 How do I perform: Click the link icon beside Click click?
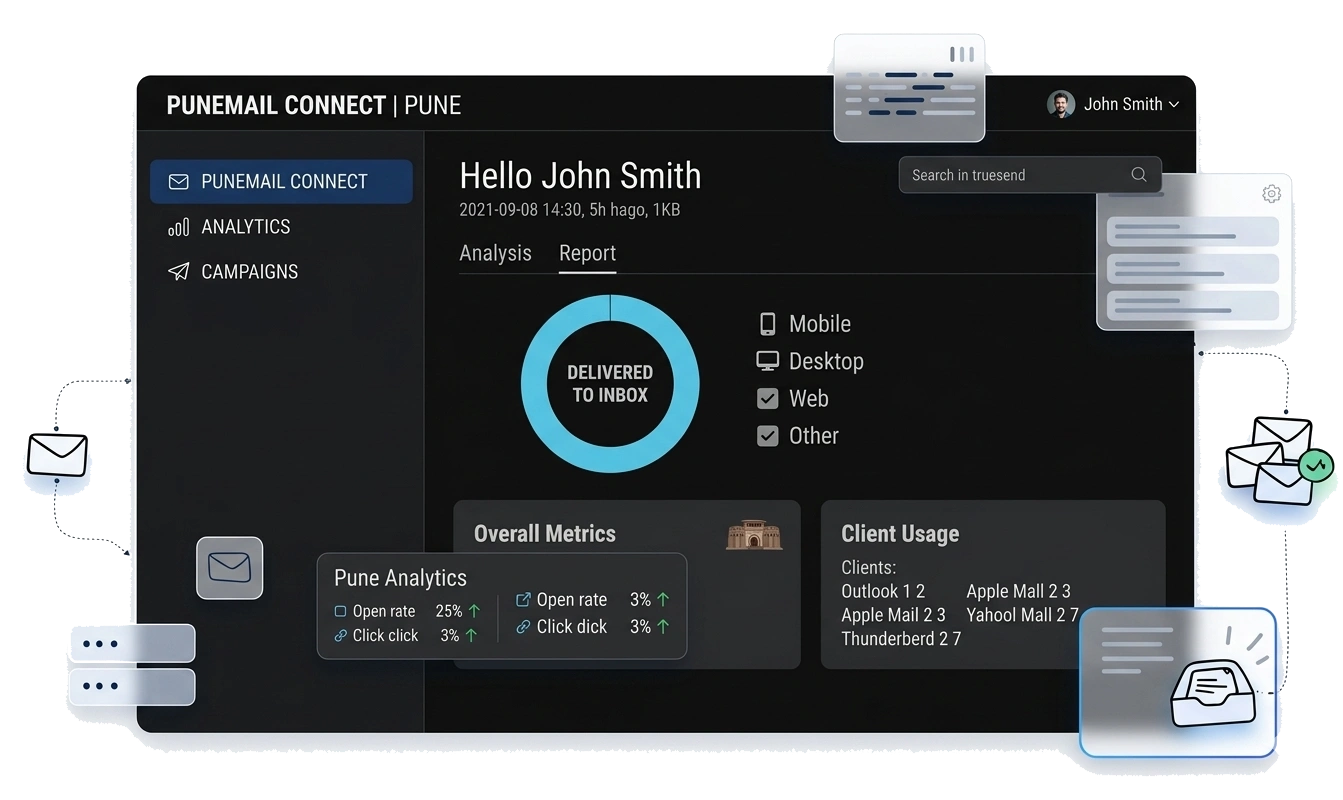point(340,635)
